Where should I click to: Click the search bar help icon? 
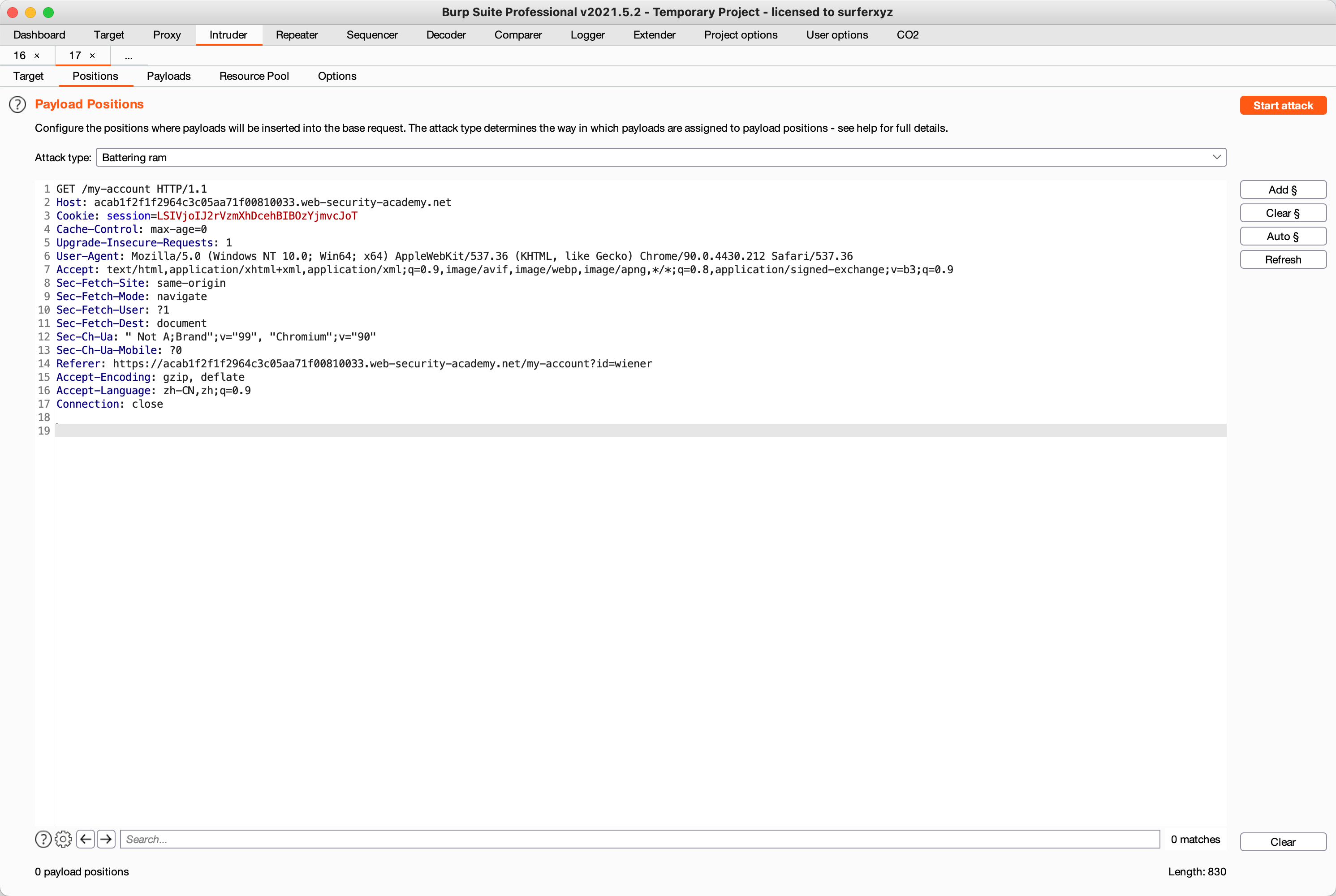point(43,839)
